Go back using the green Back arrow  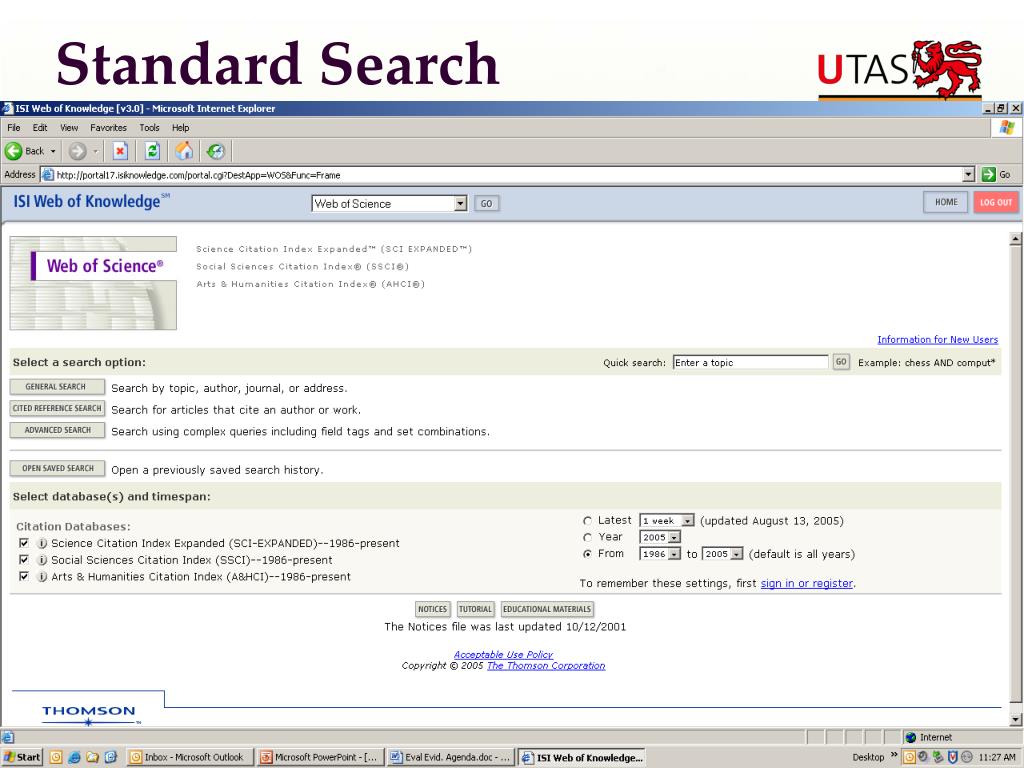[14, 152]
